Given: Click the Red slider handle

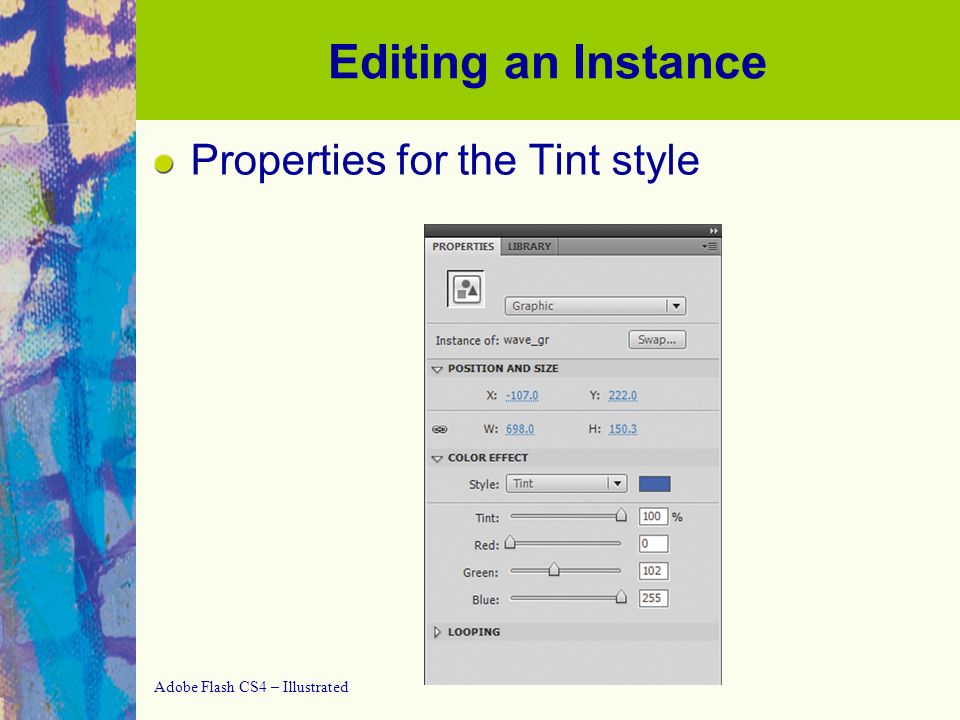Looking at the screenshot, I should click(x=510, y=542).
